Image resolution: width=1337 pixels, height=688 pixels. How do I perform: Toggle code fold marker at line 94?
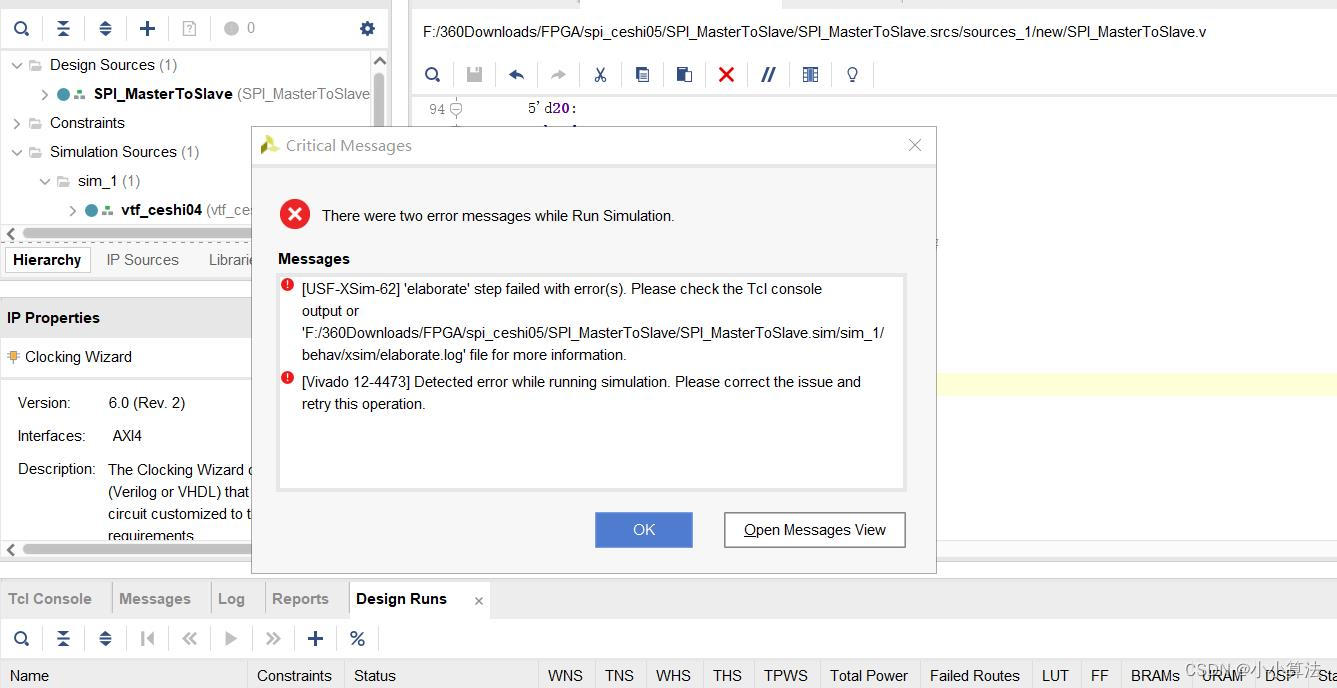tap(456, 109)
